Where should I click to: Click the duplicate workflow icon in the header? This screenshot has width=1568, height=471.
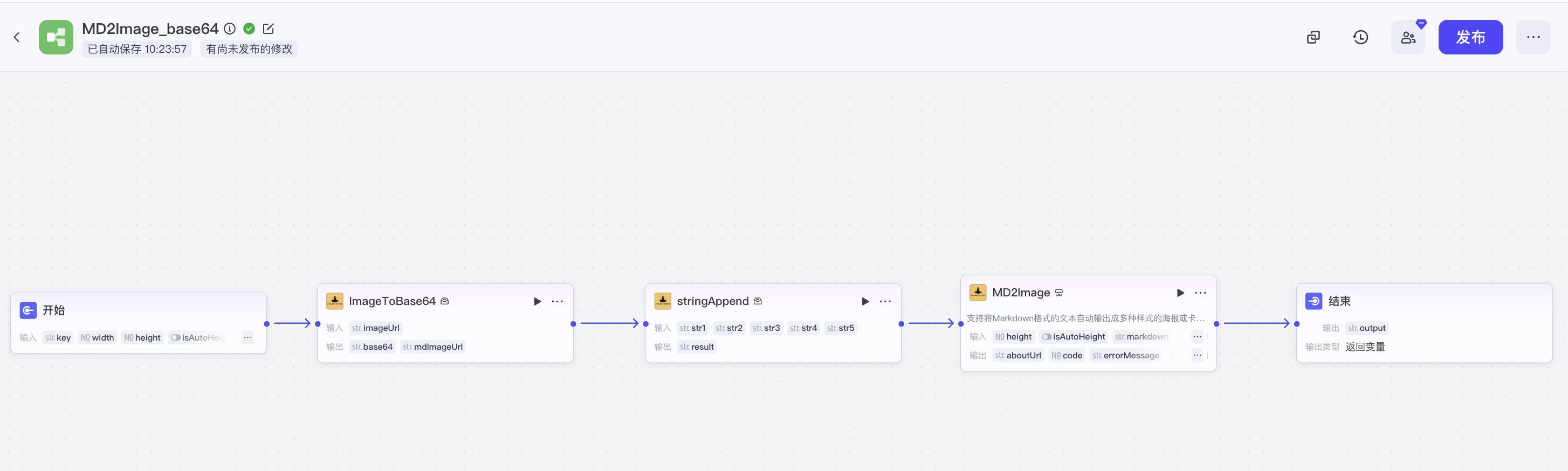coord(1313,37)
